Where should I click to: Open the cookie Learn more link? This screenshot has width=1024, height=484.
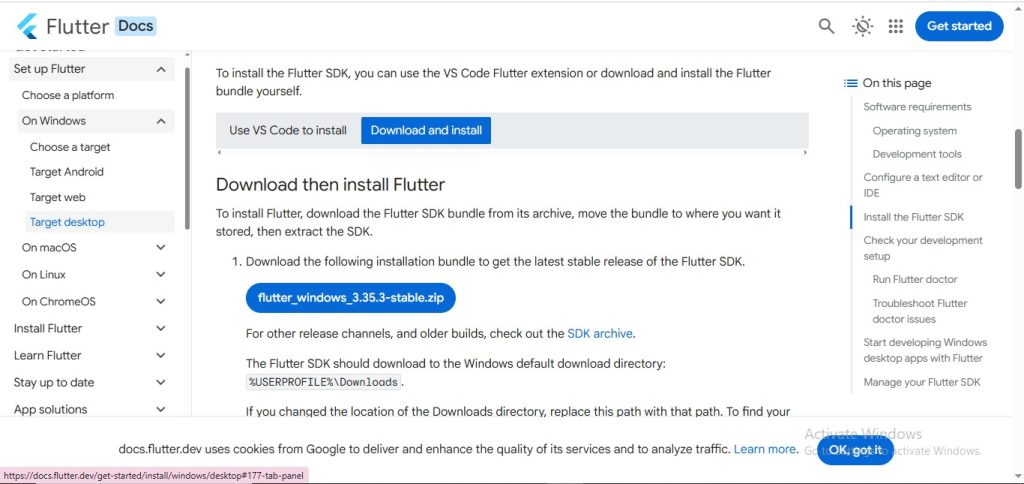pyautogui.click(x=765, y=449)
